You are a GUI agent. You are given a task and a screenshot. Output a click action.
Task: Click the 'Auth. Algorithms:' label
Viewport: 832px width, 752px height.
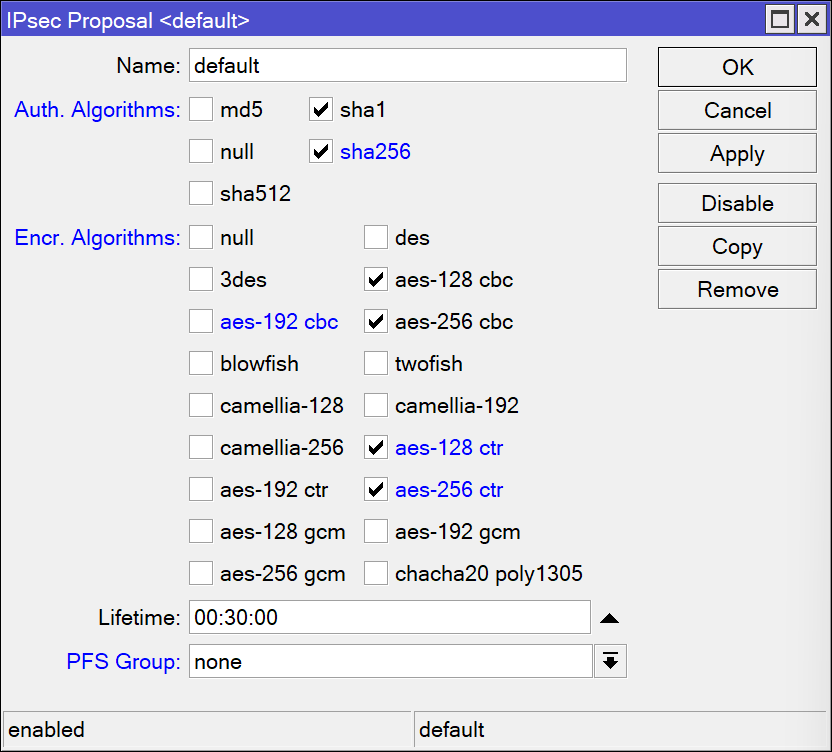click(97, 110)
